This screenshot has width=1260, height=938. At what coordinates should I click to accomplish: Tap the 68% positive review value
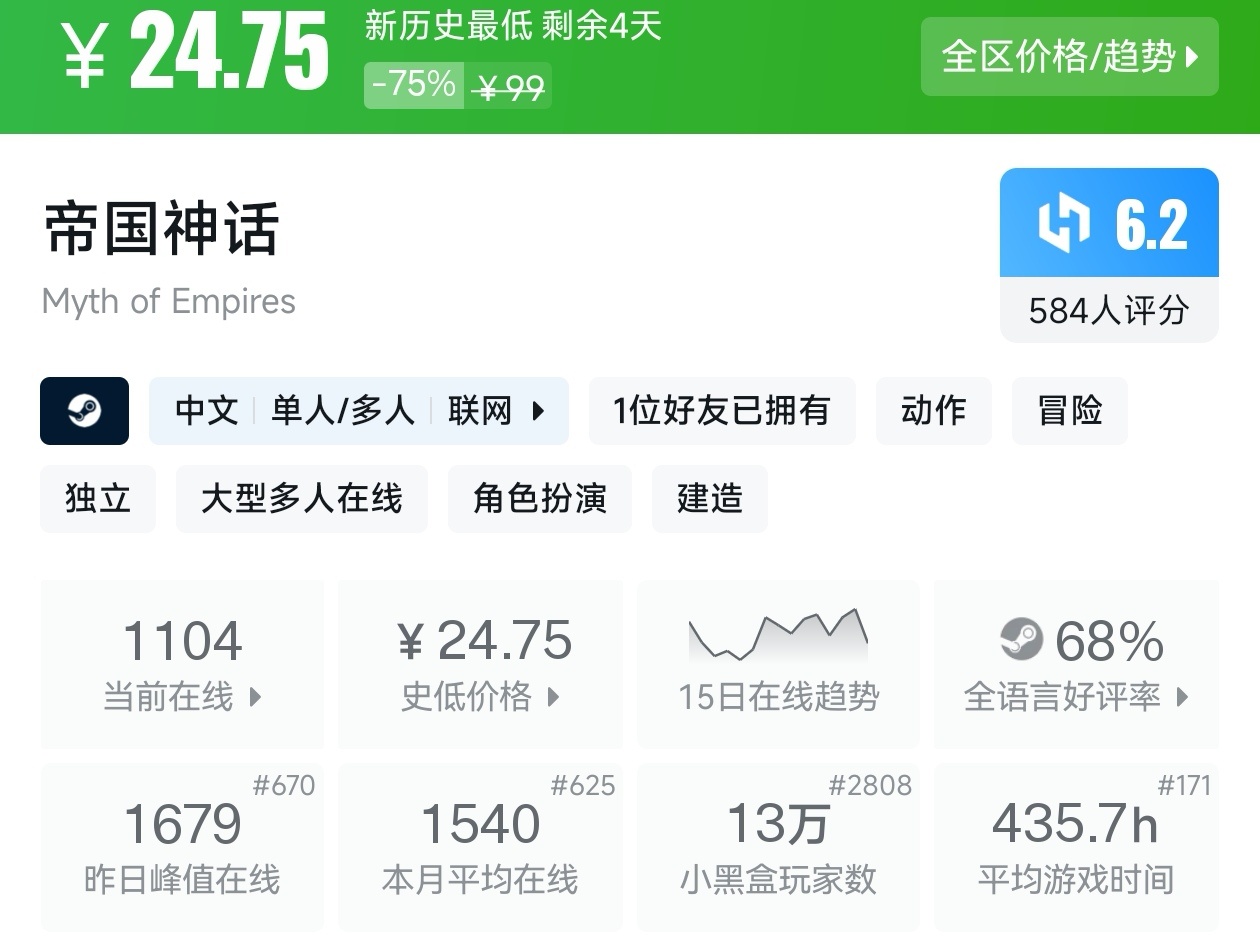[x=1109, y=641]
